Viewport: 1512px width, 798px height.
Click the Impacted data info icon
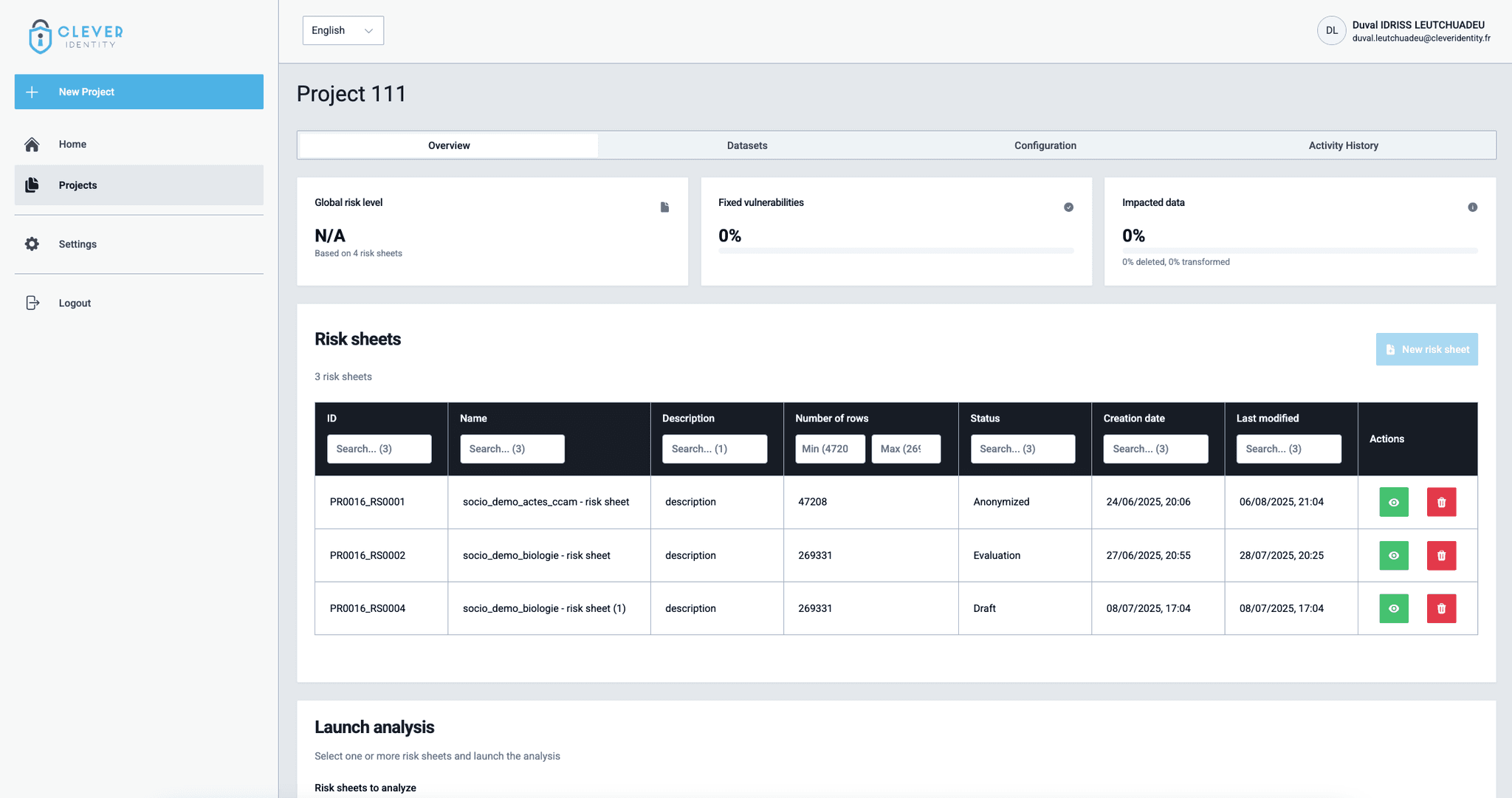[1472, 207]
